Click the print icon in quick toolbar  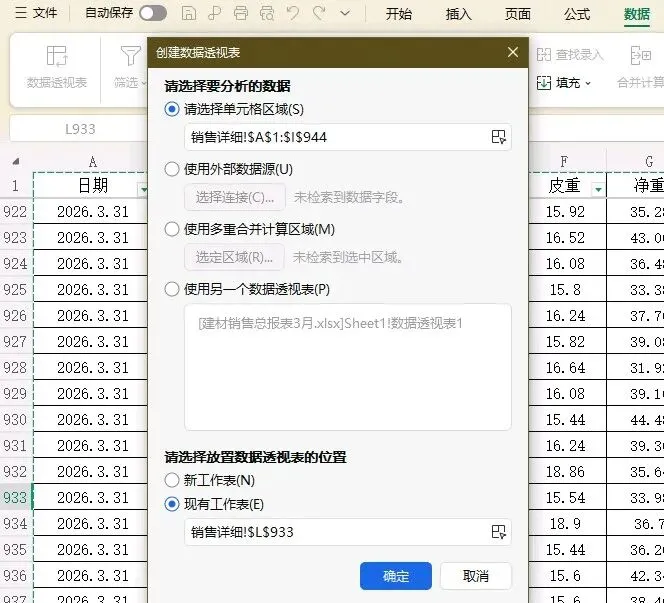pos(241,14)
